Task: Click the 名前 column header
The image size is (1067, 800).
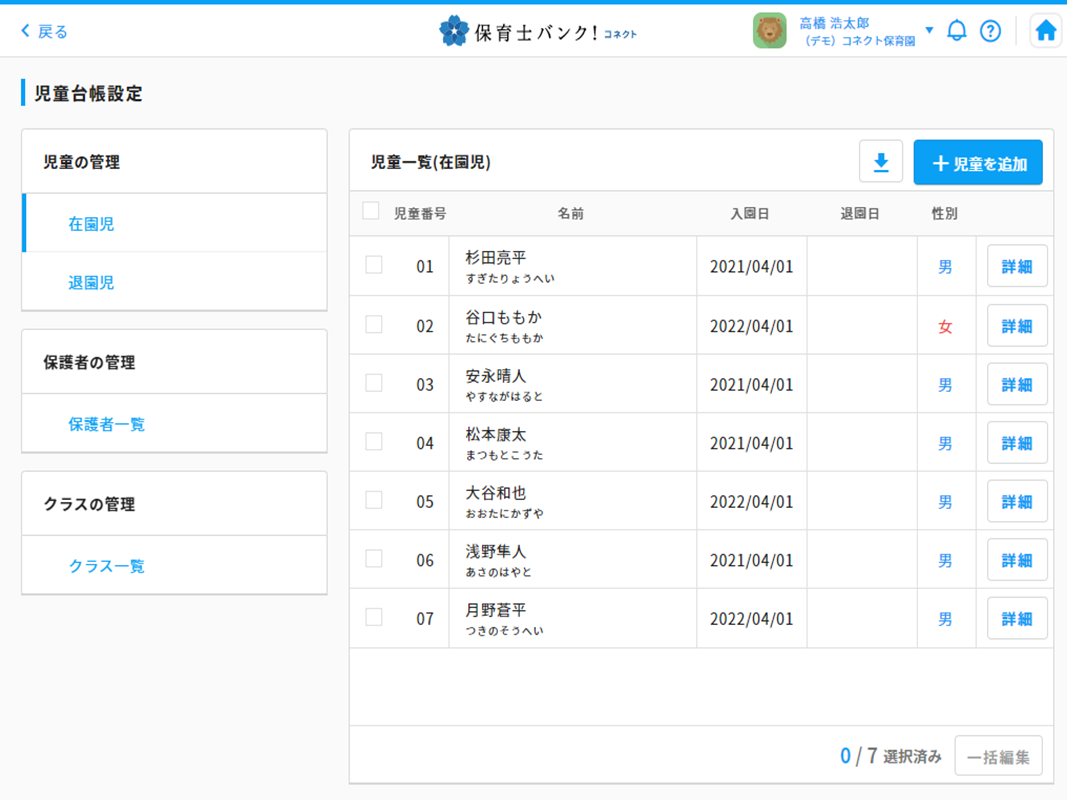Action: pos(570,214)
